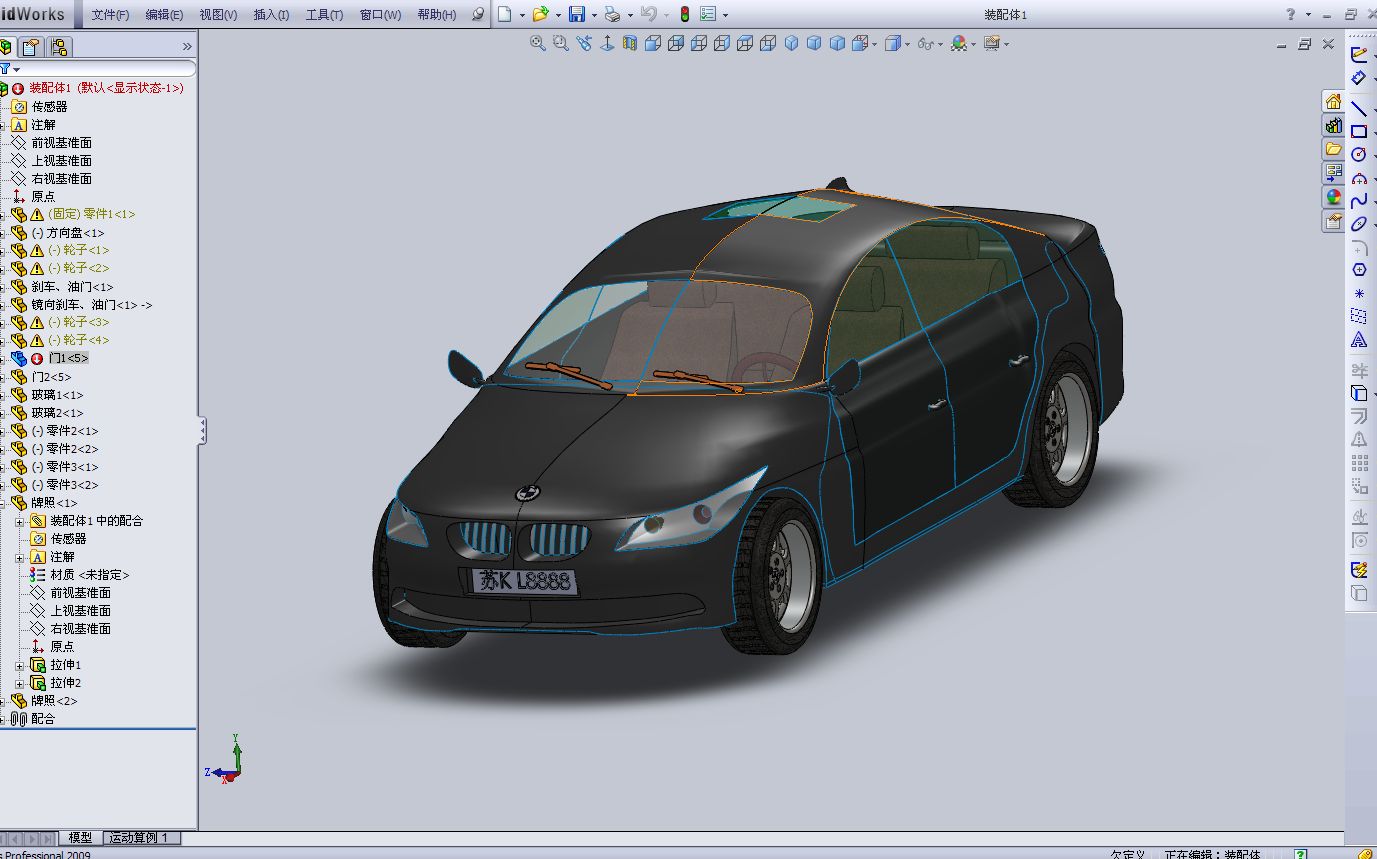Switch to the ConfigurationManager tab
The height and width of the screenshot is (859, 1377).
click(x=59, y=46)
